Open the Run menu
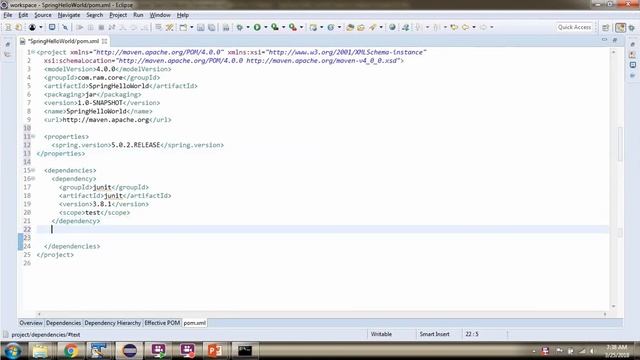This screenshot has width=640, height=360. 138,15
